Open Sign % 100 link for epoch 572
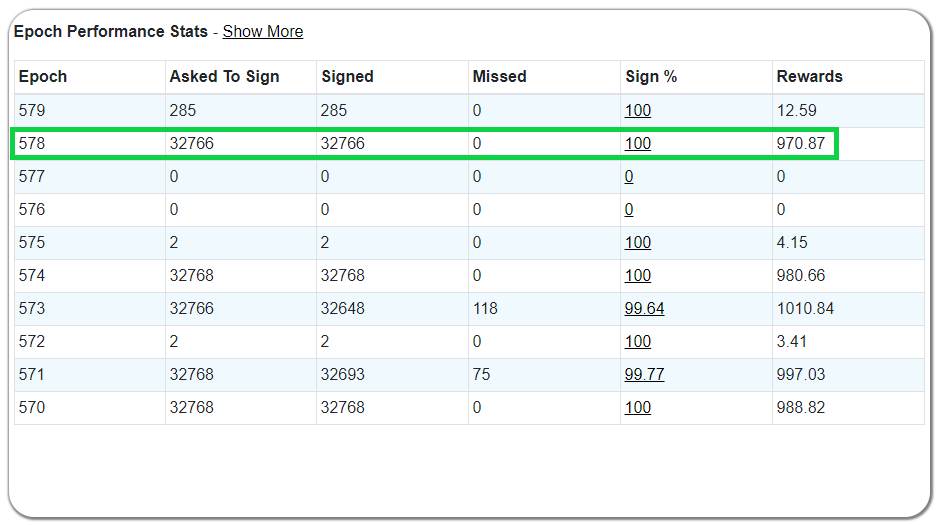The height and width of the screenshot is (525, 942). click(x=637, y=342)
